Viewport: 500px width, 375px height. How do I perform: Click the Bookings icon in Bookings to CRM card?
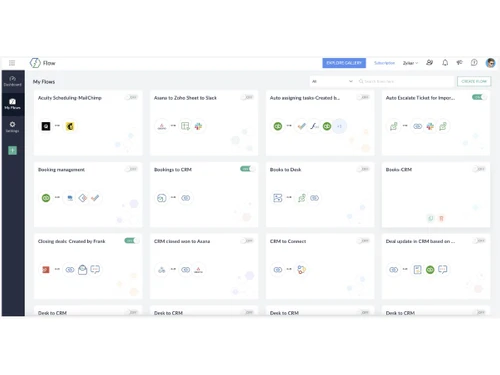click(x=162, y=198)
